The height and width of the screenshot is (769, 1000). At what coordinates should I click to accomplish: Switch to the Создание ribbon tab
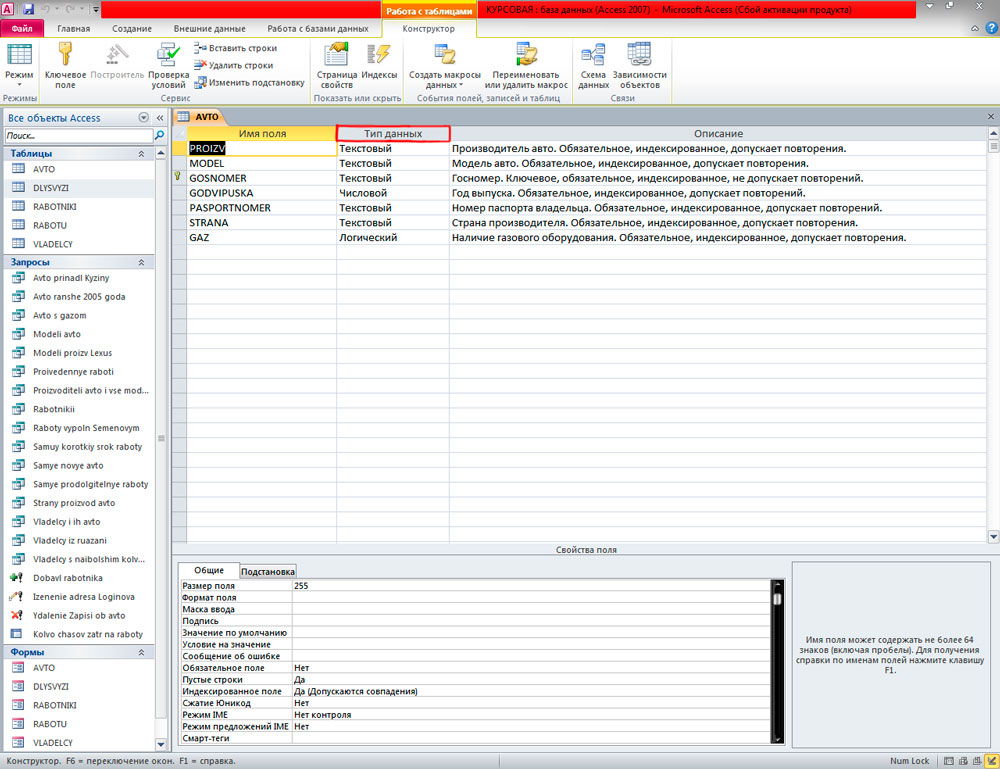132,29
